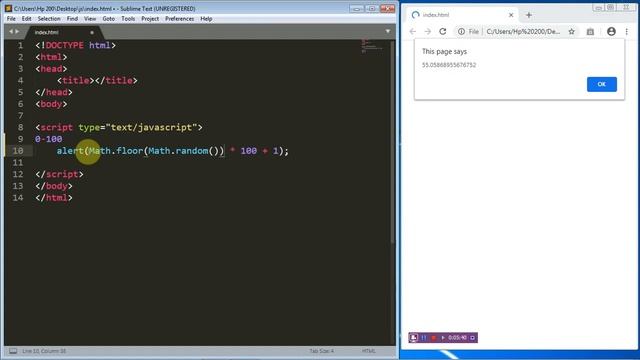
Task: Click the 0-100 text on line 9
Action: tap(49, 139)
